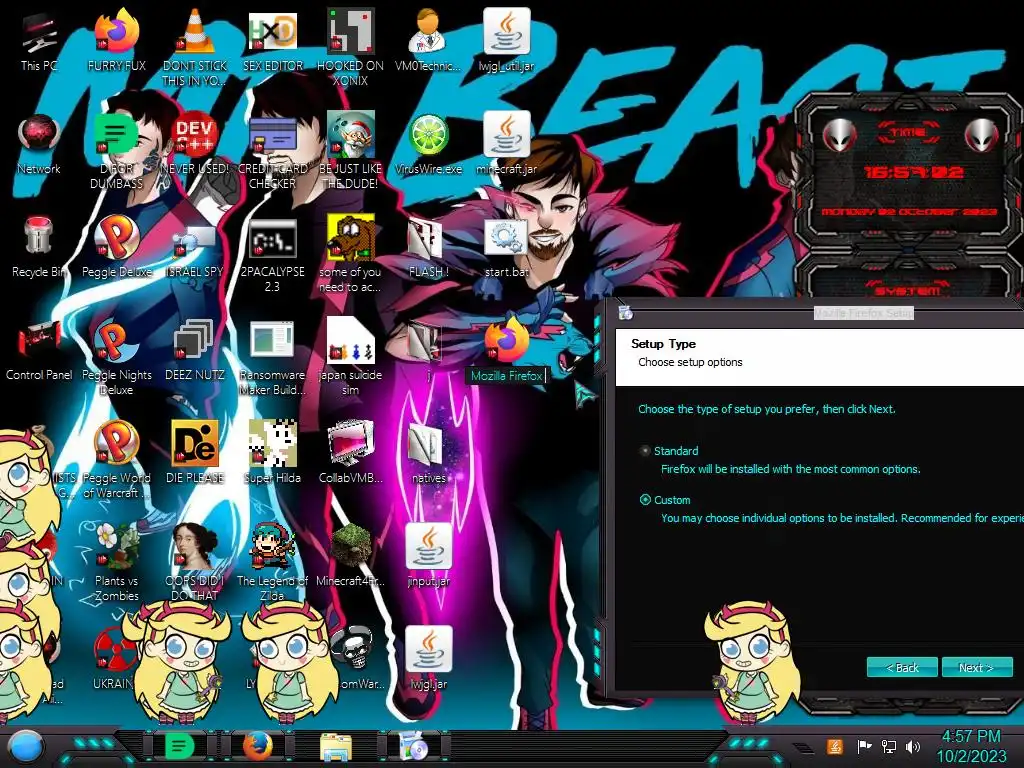Open the HxD shortcut named SEX EDITOR
The width and height of the screenshot is (1024, 768).
click(273, 33)
